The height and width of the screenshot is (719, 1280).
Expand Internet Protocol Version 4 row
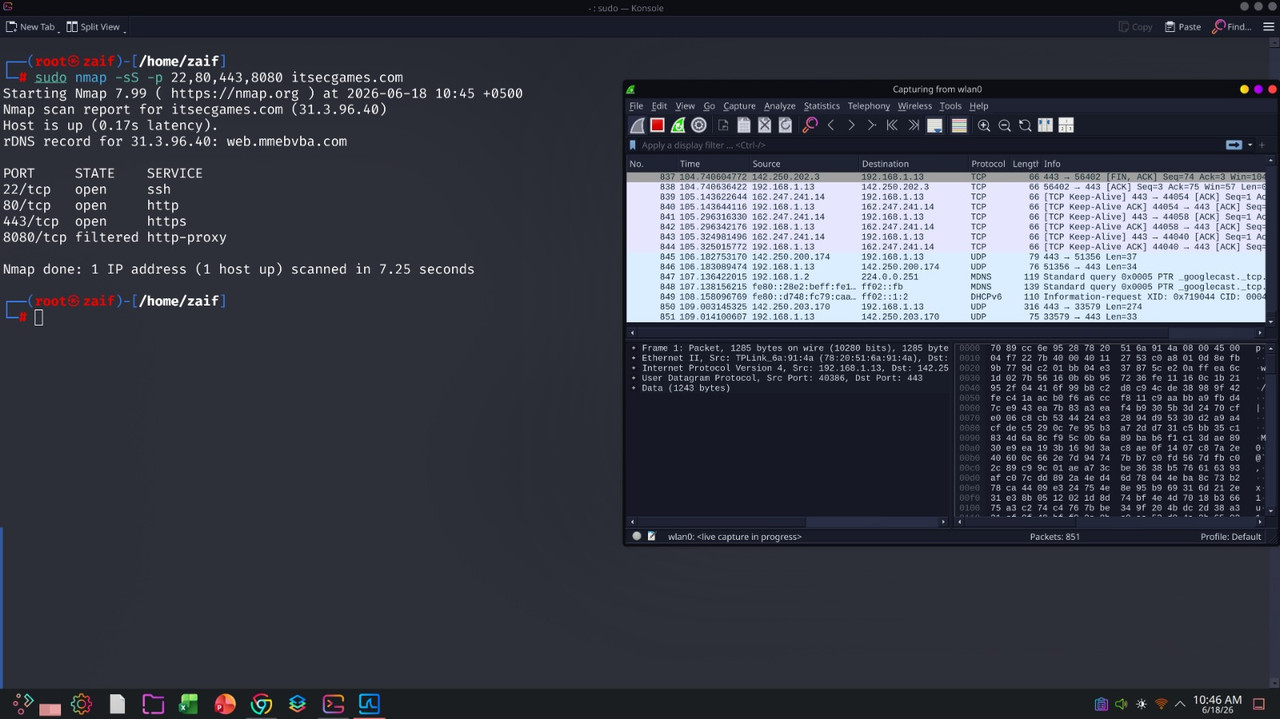click(x=634, y=368)
